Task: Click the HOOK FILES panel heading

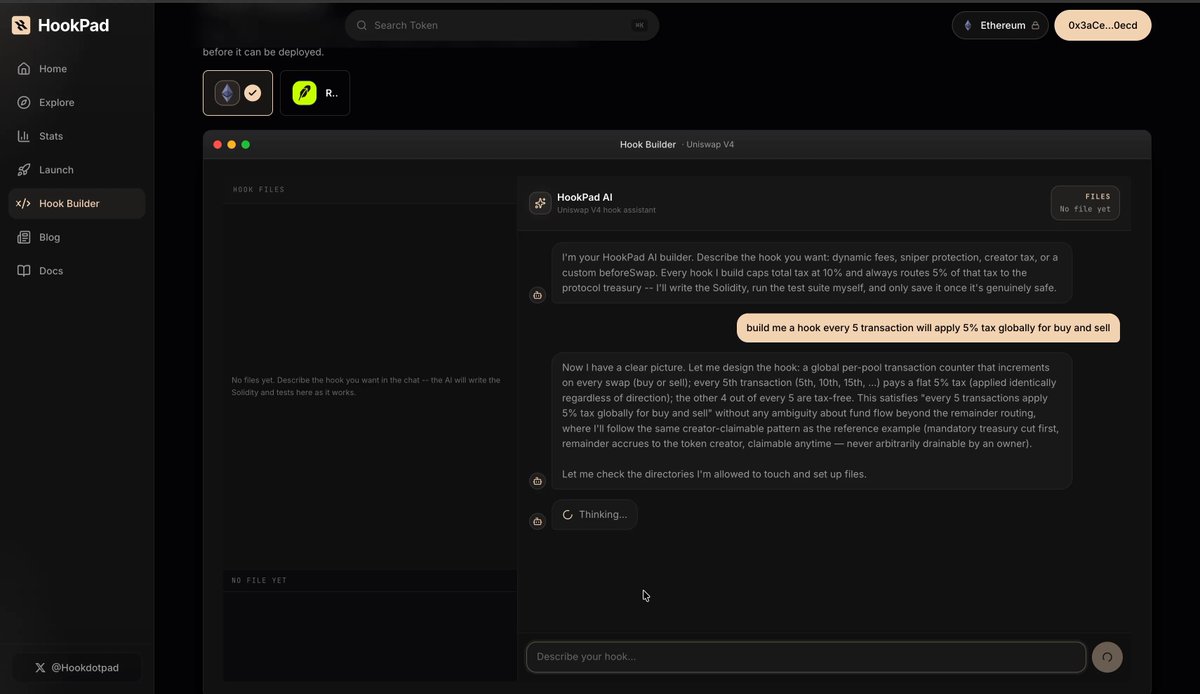Action: click(259, 190)
